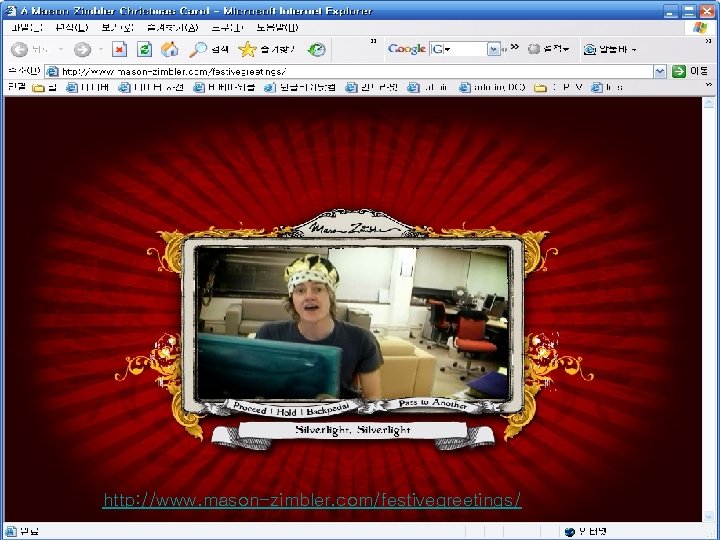The height and width of the screenshot is (540, 720).
Task: Open History with the green clock icon
Action: (316, 49)
